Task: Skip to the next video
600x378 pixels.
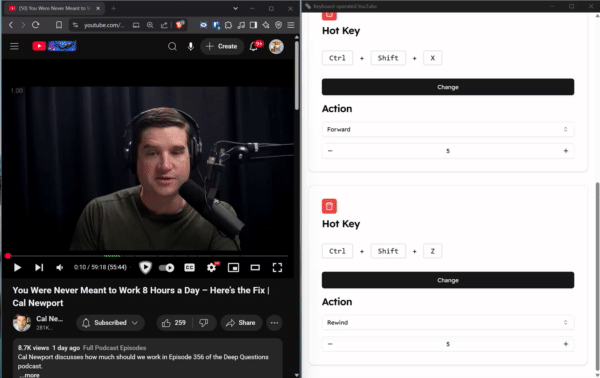Action: pyautogui.click(x=39, y=267)
